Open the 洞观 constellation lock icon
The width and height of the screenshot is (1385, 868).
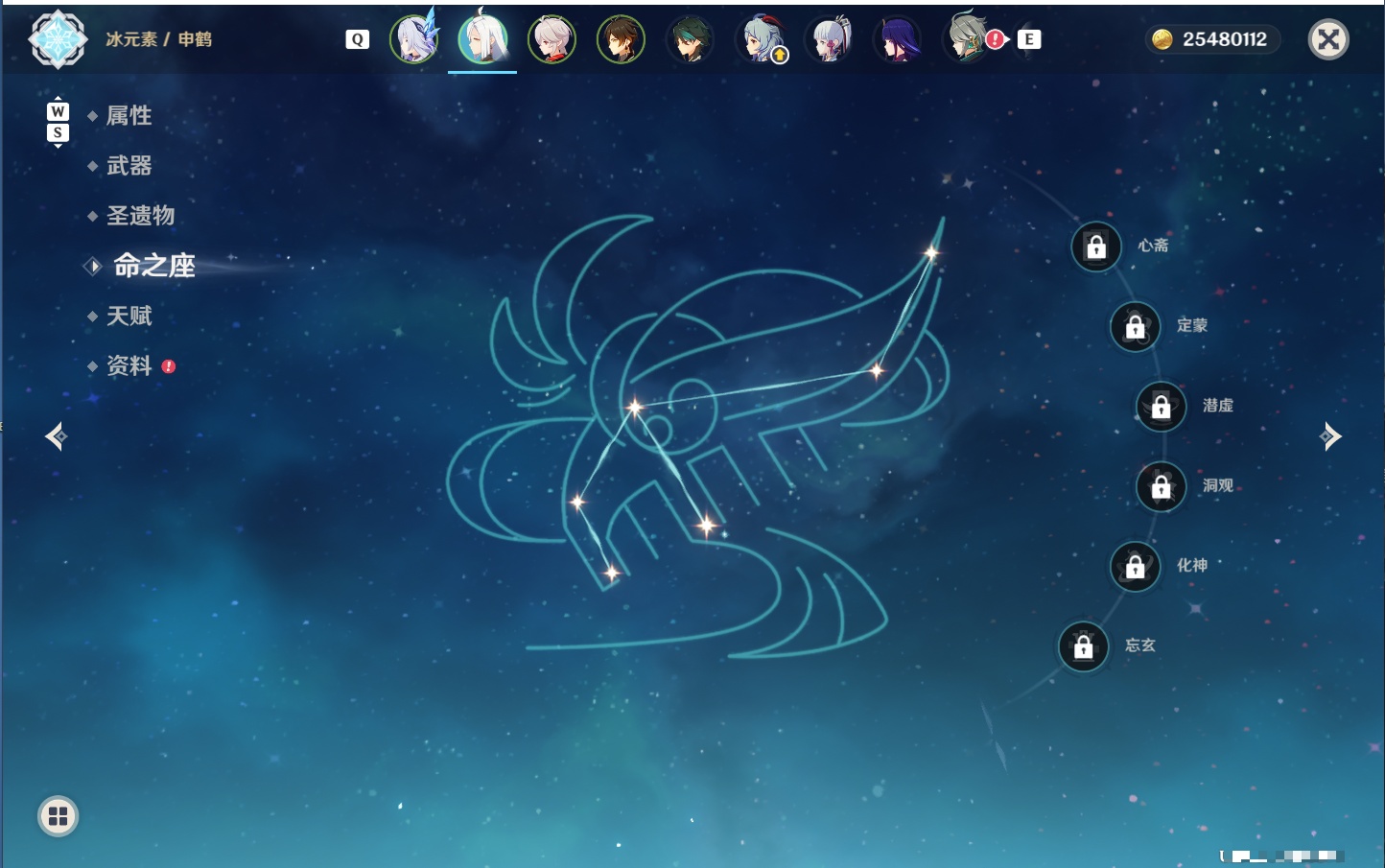[1162, 487]
